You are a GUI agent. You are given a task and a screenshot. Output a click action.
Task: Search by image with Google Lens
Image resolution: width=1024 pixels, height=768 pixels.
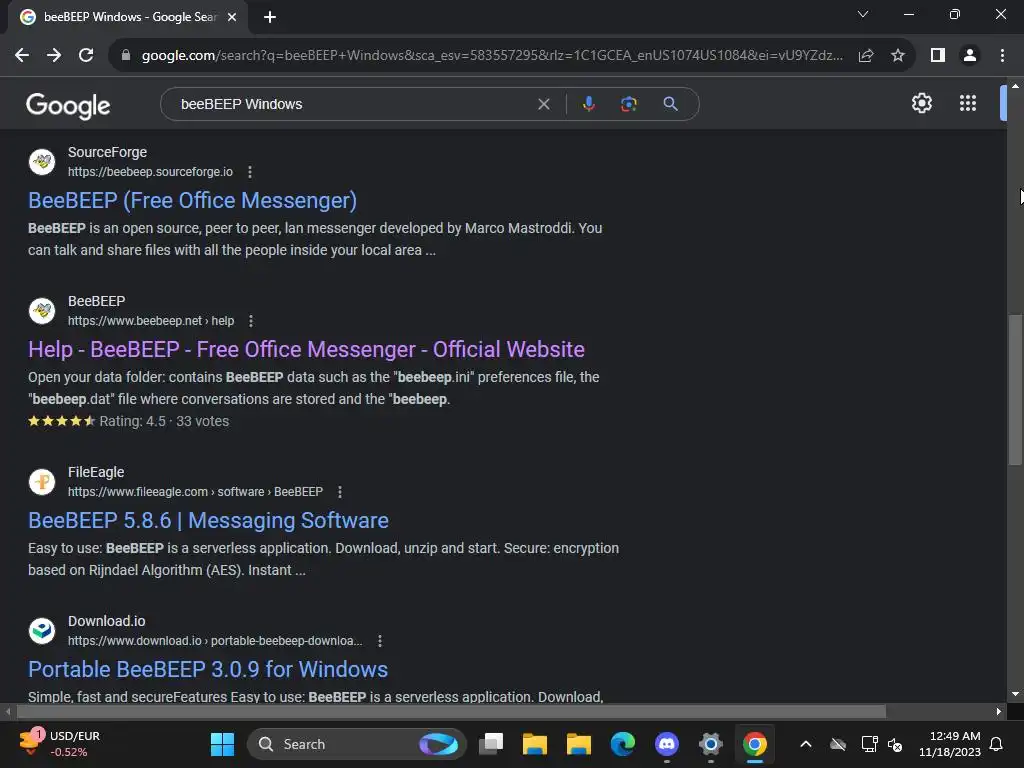click(628, 104)
